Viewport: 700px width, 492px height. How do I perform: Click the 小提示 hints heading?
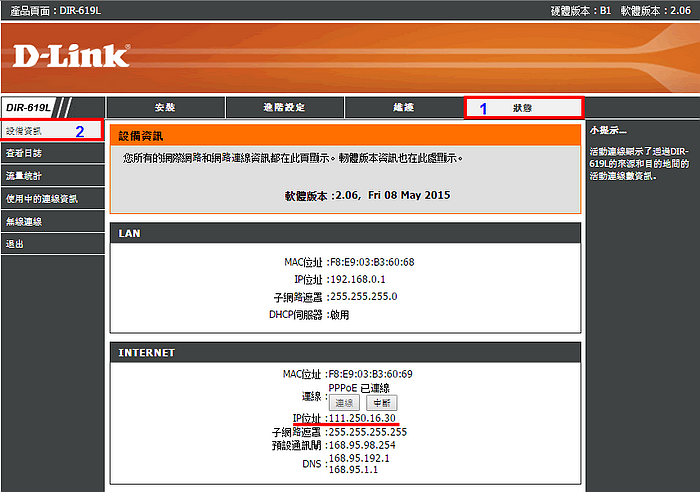[608, 130]
